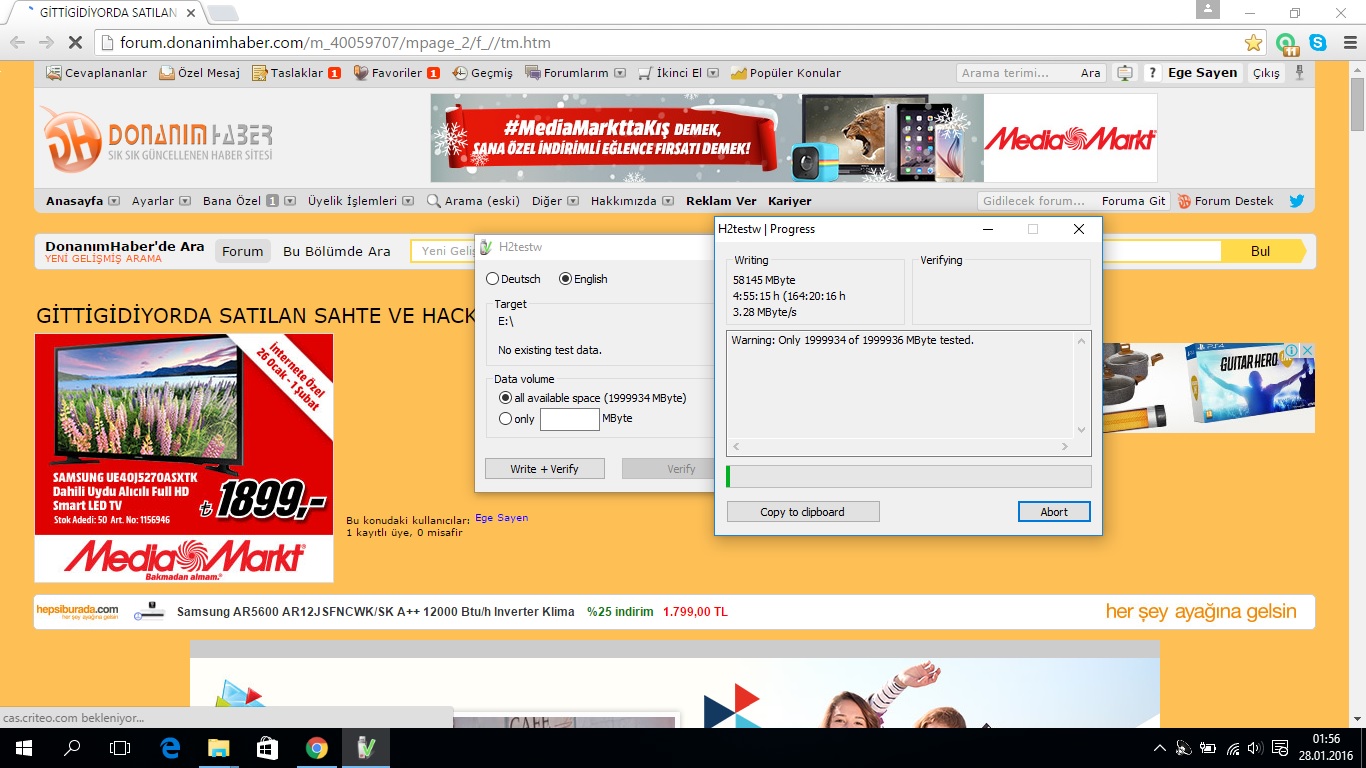The image size is (1366, 768).
Task: Expand the Hakkımızda dropdown arrow
Action: (668, 201)
